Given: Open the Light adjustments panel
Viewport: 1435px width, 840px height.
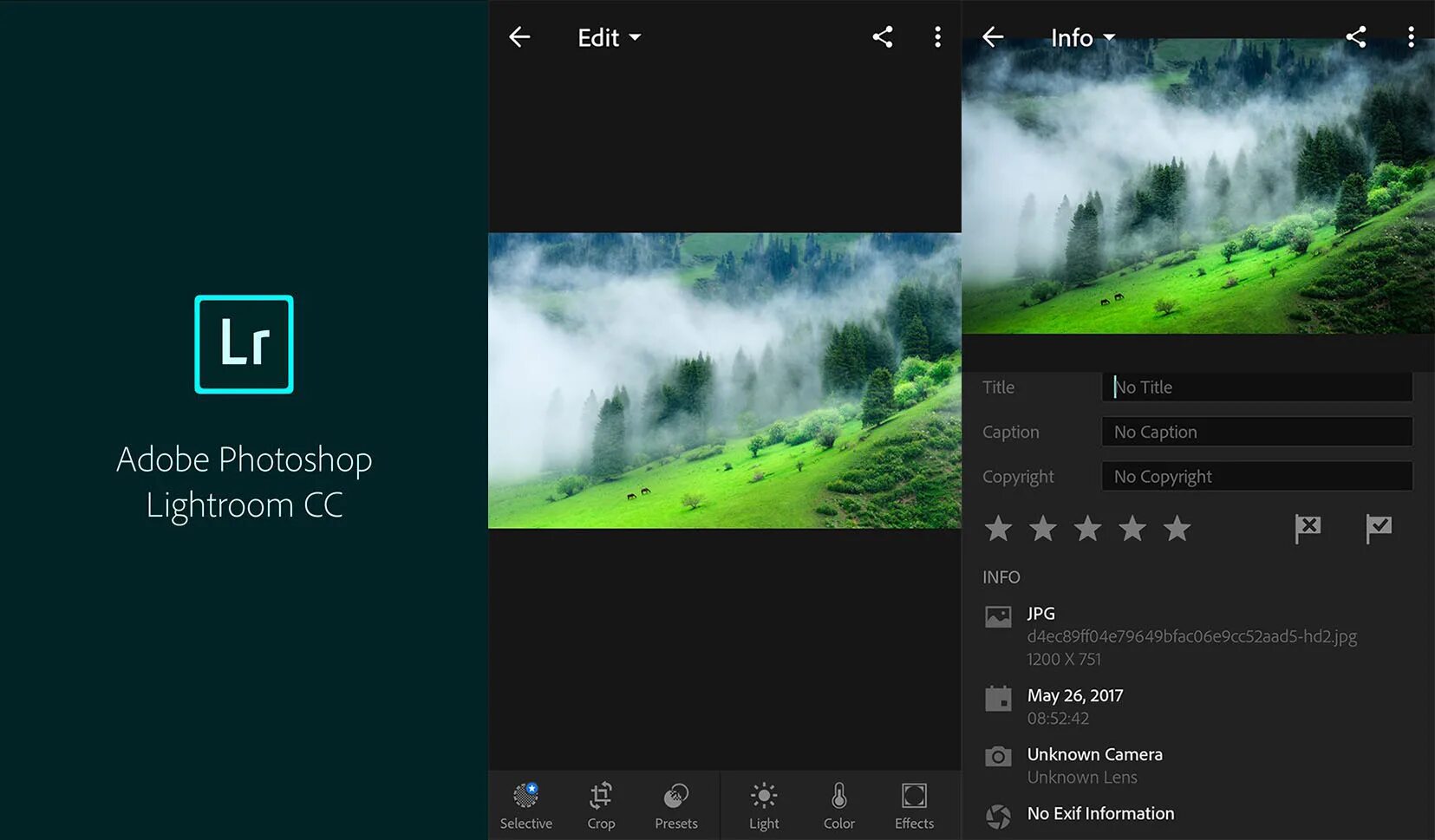Looking at the screenshot, I should pos(763,804).
